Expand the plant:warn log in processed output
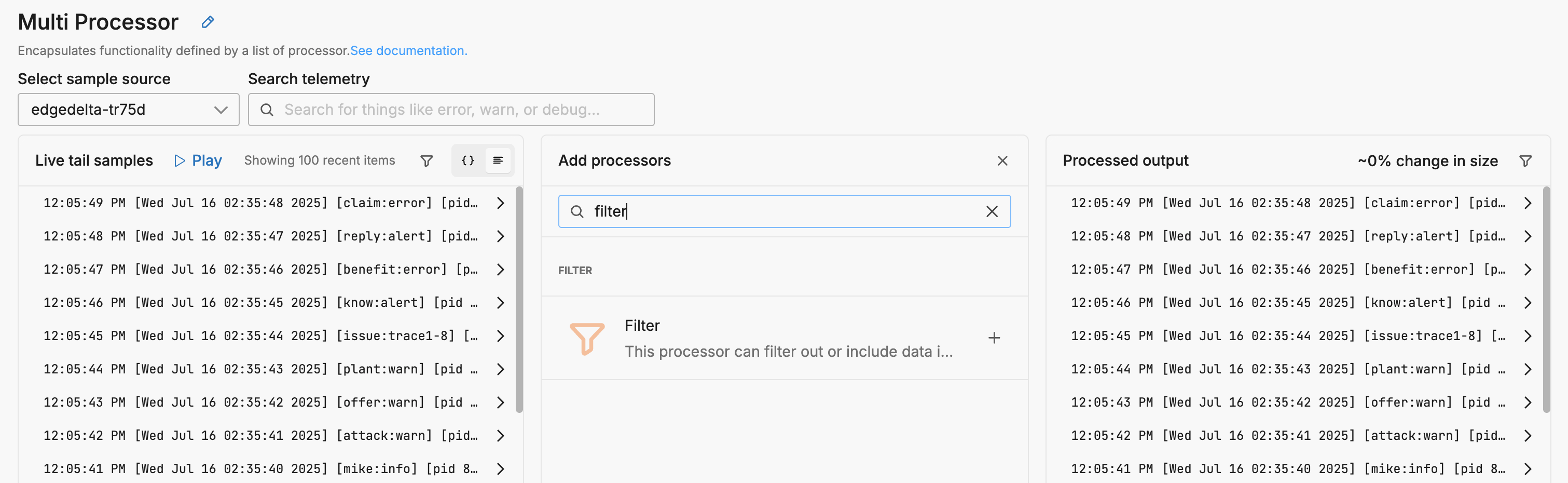 tap(1528, 369)
